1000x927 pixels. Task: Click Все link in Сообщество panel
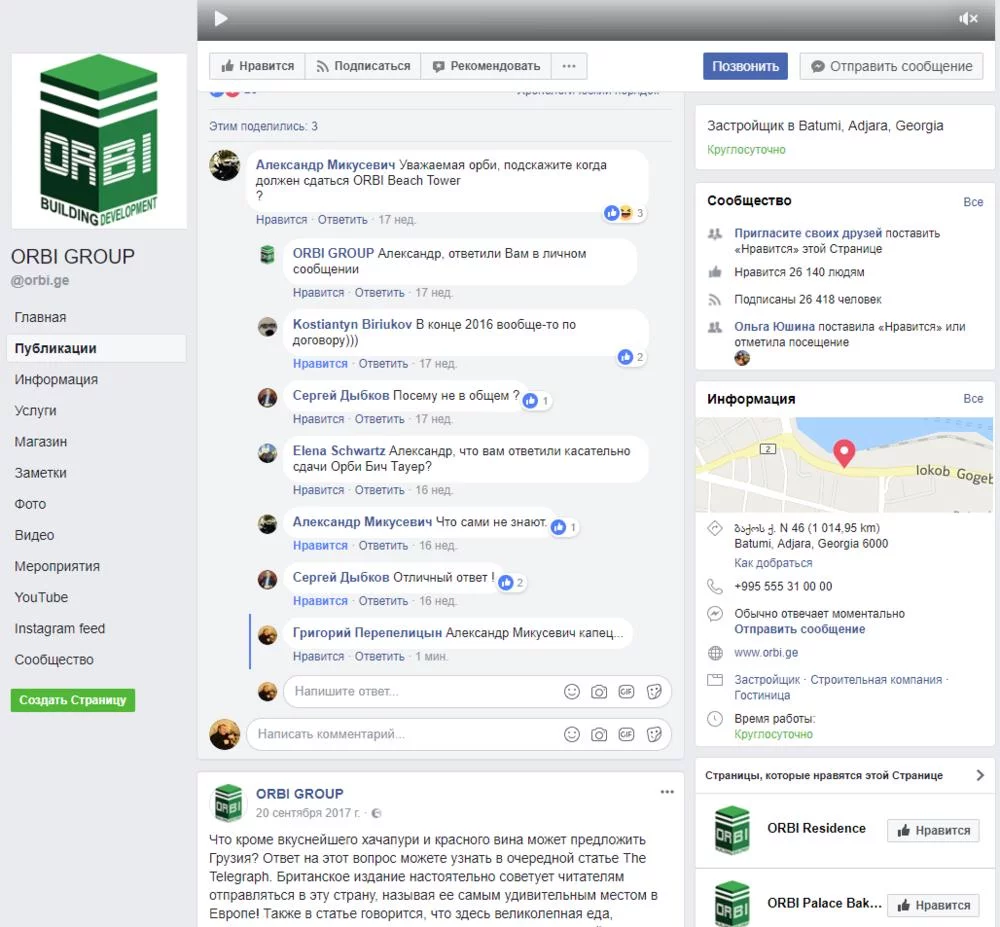pos(973,202)
